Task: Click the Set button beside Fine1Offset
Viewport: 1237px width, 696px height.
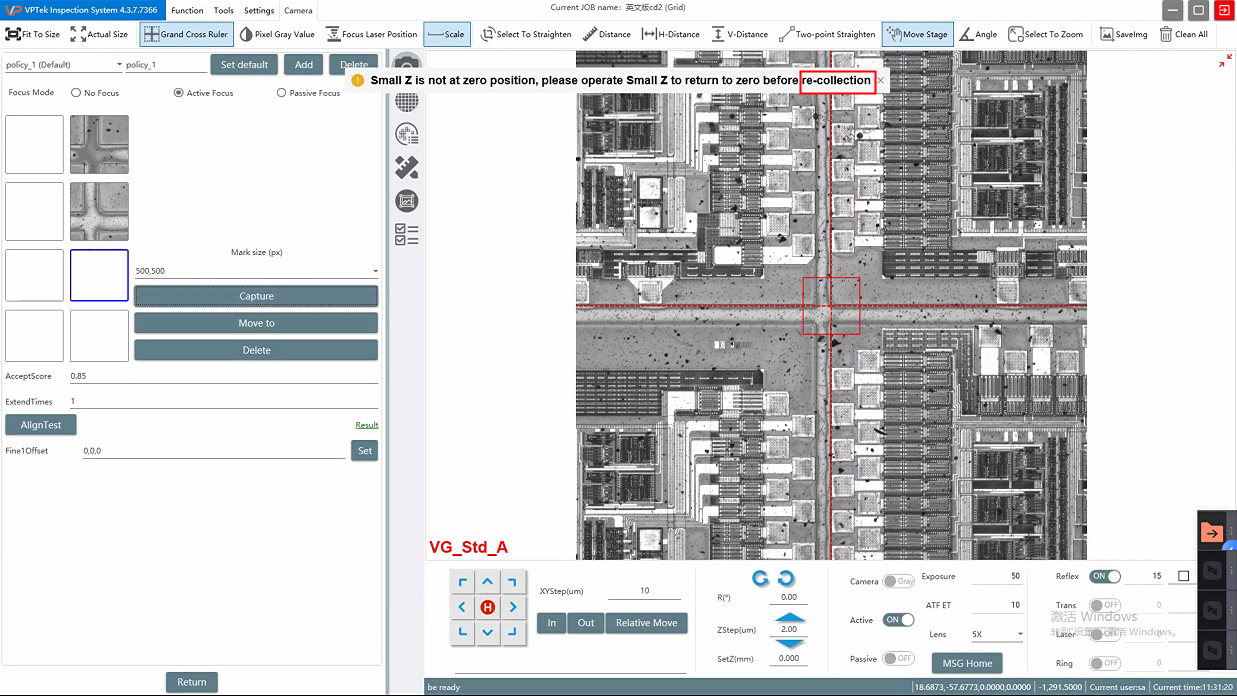Action: (x=365, y=451)
